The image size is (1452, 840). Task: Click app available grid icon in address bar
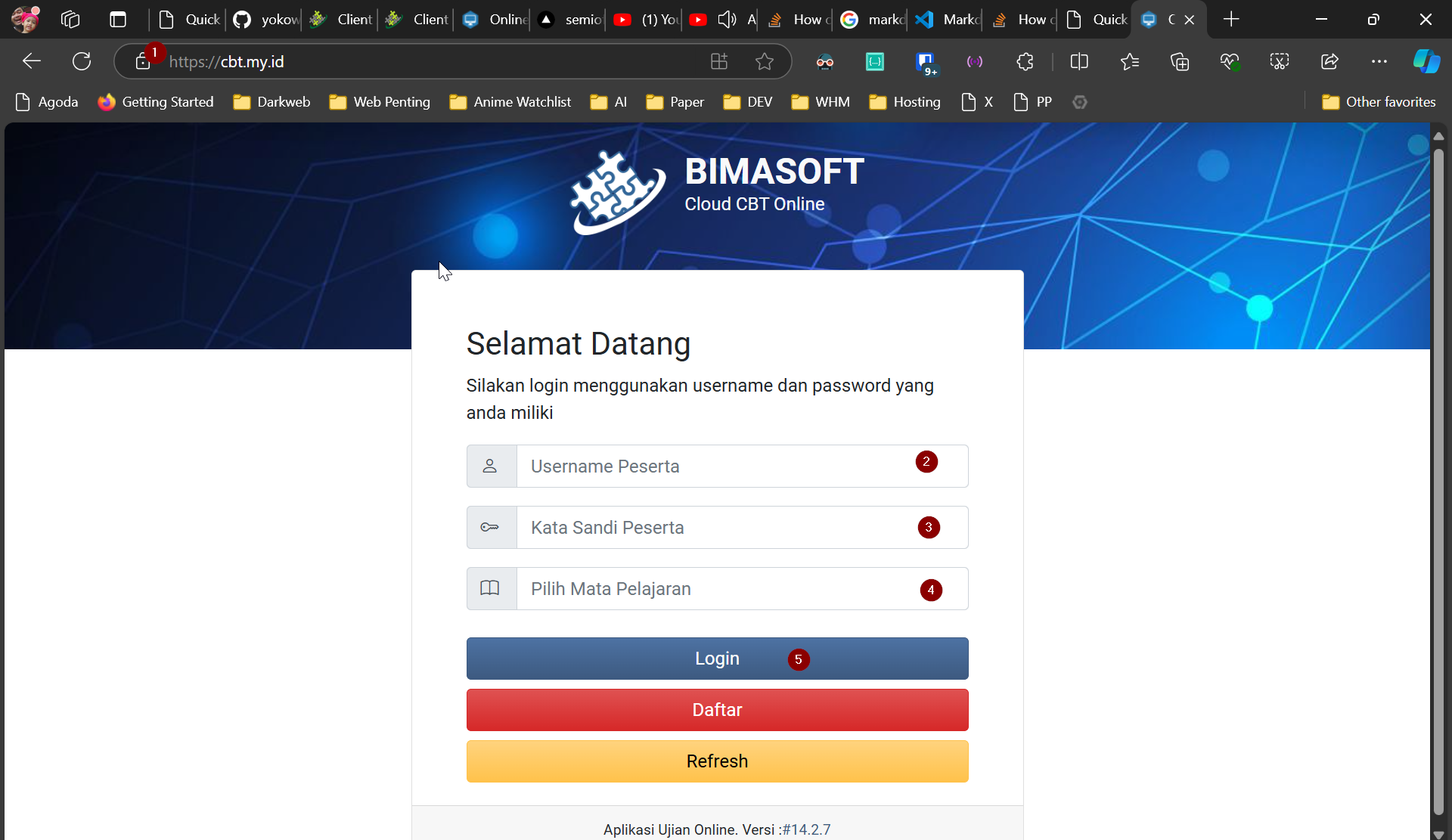(x=719, y=61)
